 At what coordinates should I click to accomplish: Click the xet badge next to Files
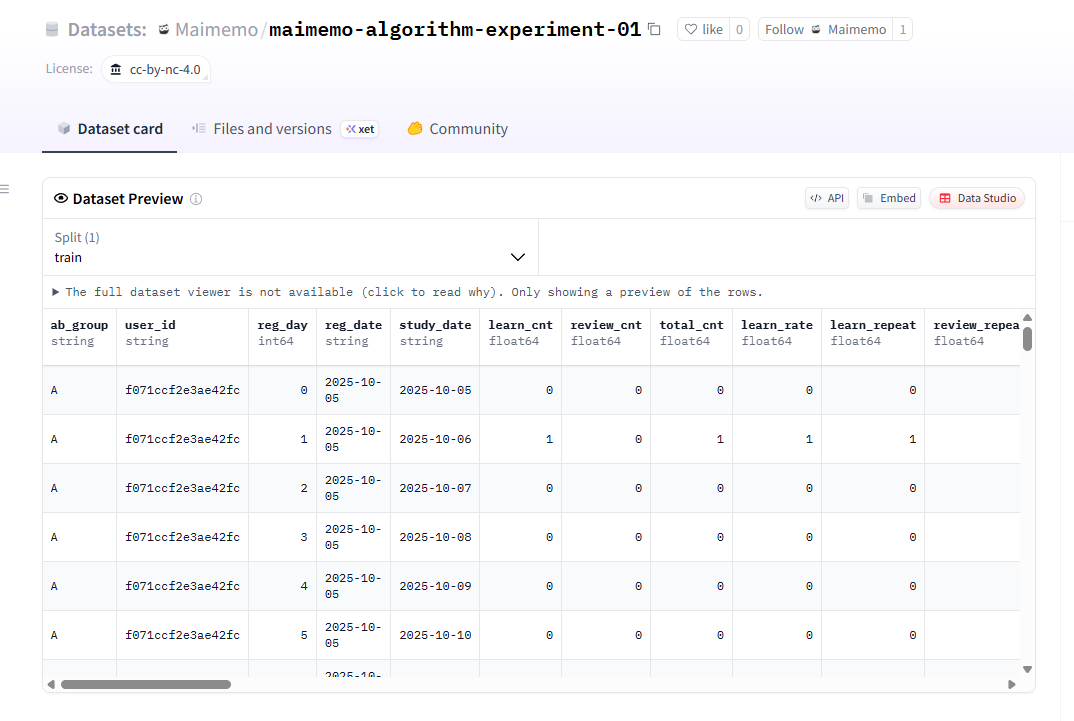pos(360,129)
